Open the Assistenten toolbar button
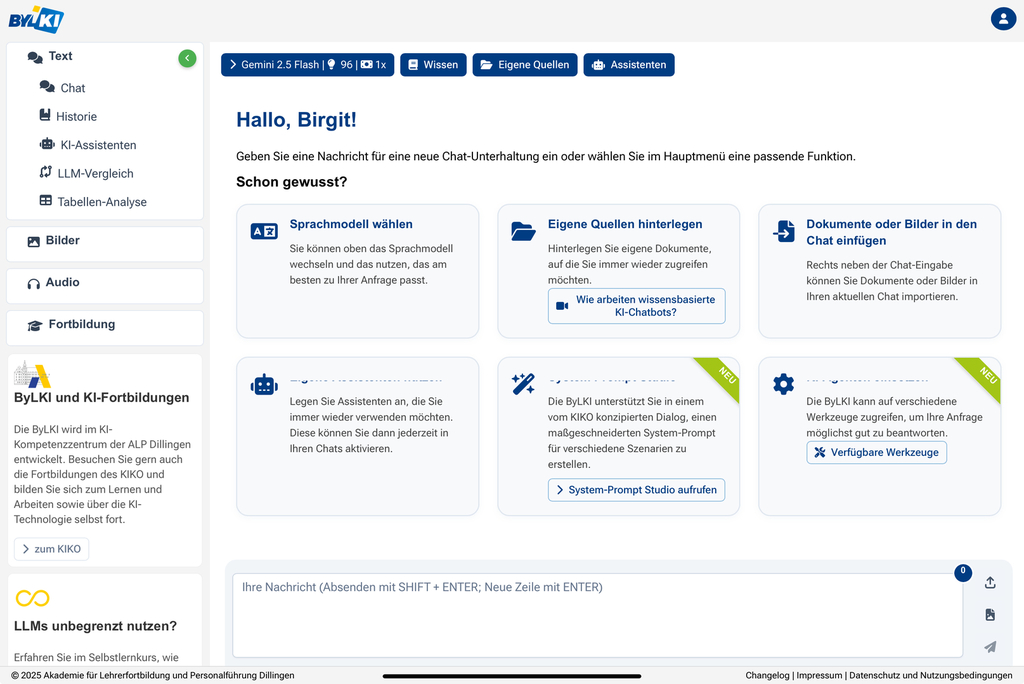Image resolution: width=1024 pixels, height=684 pixels. (x=629, y=65)
